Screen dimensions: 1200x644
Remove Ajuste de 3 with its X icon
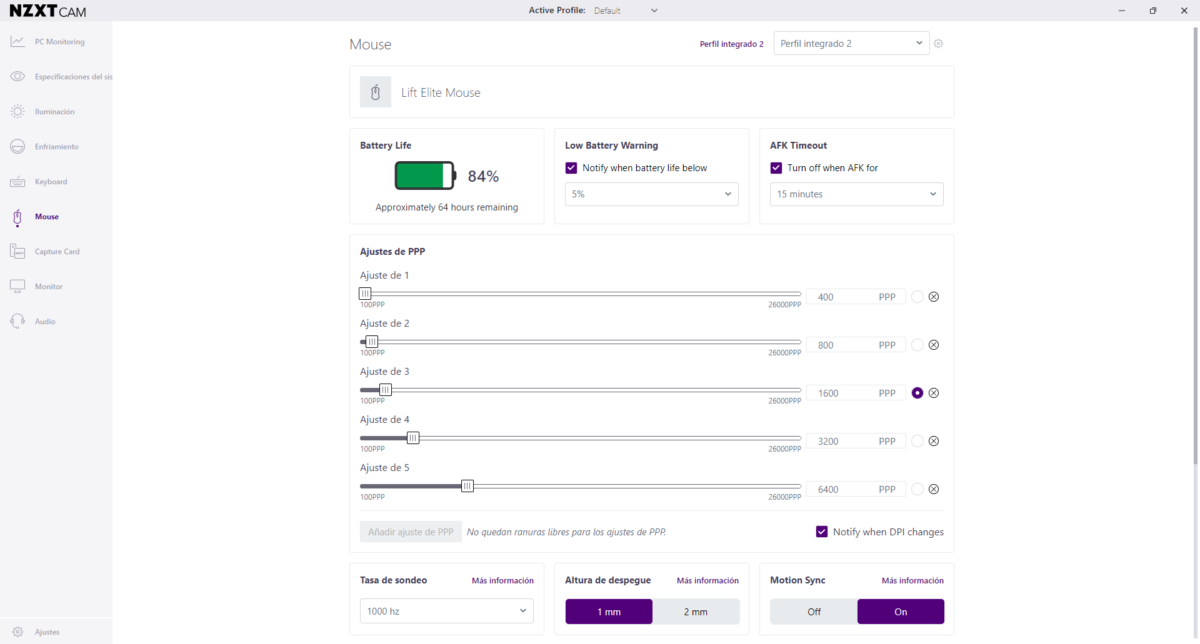click(x=934, y=393)
